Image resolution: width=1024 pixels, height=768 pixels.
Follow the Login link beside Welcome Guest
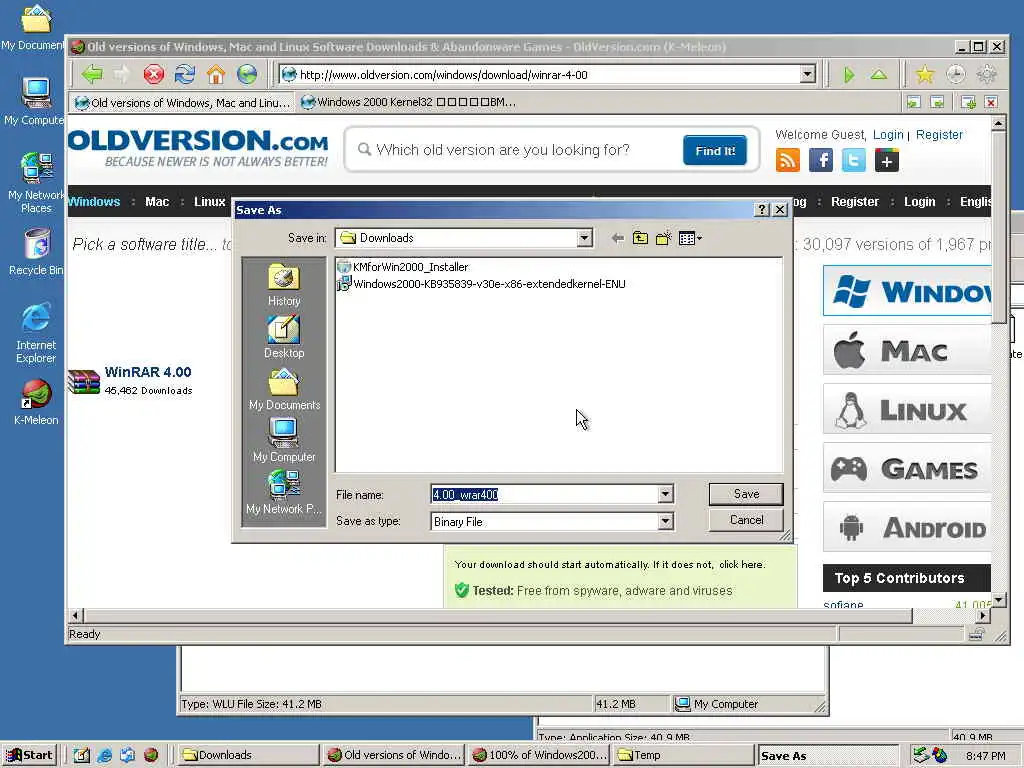tap(888, 135)
